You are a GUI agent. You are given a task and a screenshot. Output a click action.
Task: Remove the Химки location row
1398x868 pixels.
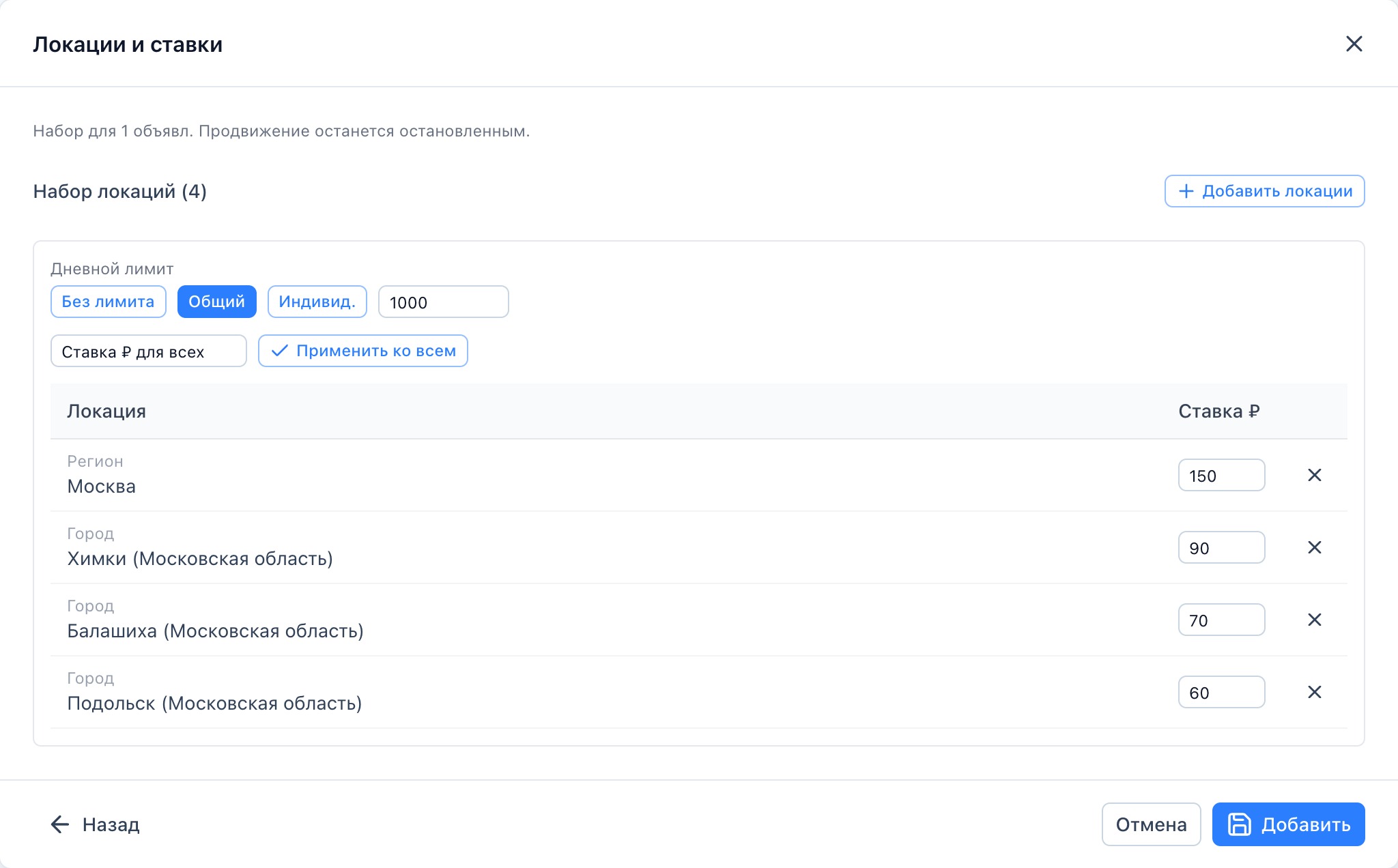click(x=1314, y=547)
